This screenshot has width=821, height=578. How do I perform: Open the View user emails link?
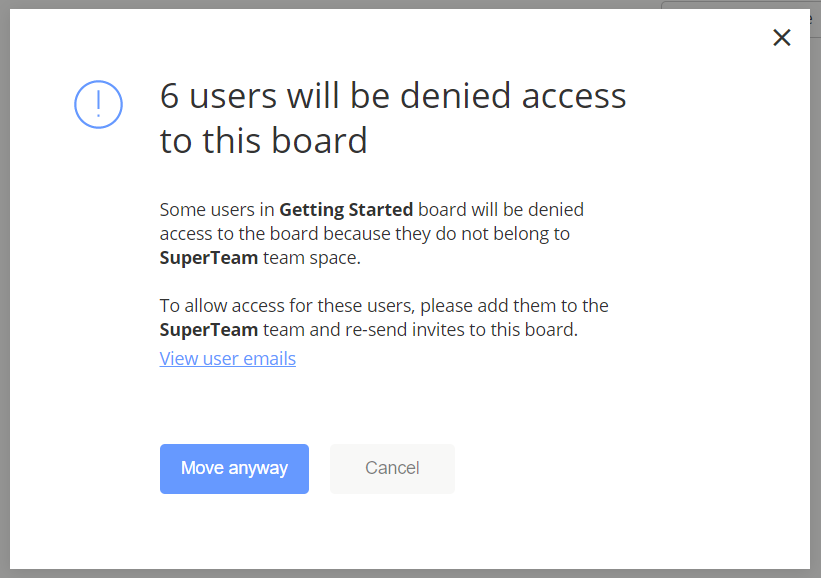tap(227, 358)
